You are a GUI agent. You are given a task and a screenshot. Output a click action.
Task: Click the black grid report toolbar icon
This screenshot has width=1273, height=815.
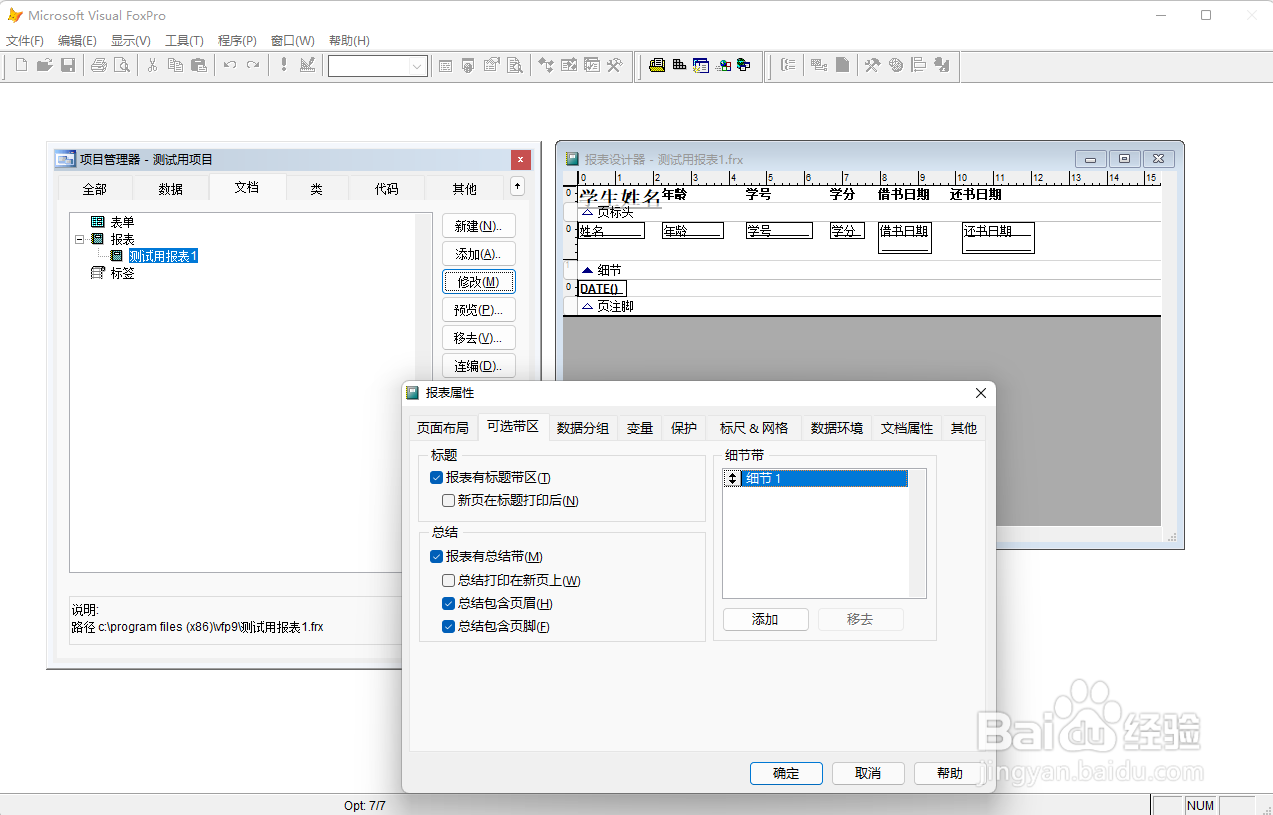point(679,65)
